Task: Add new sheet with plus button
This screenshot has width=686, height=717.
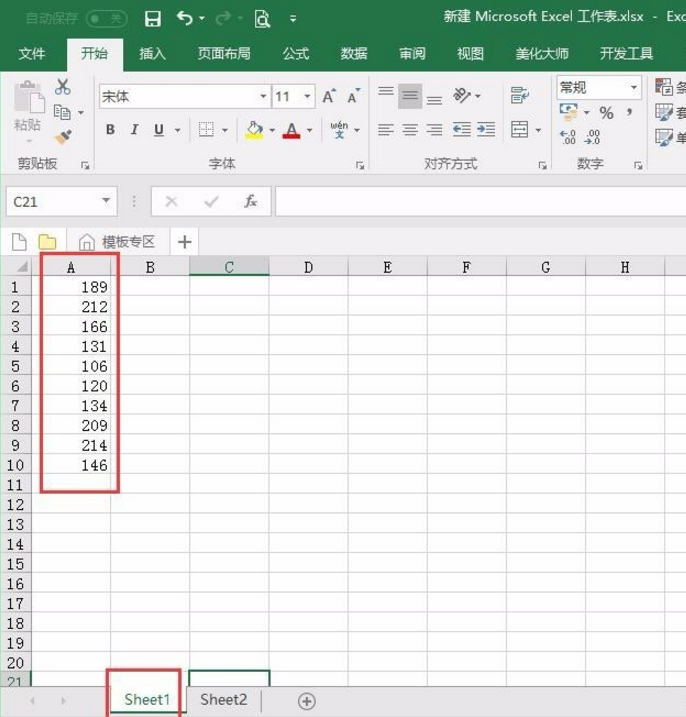Action: click(x=306, y=701)
